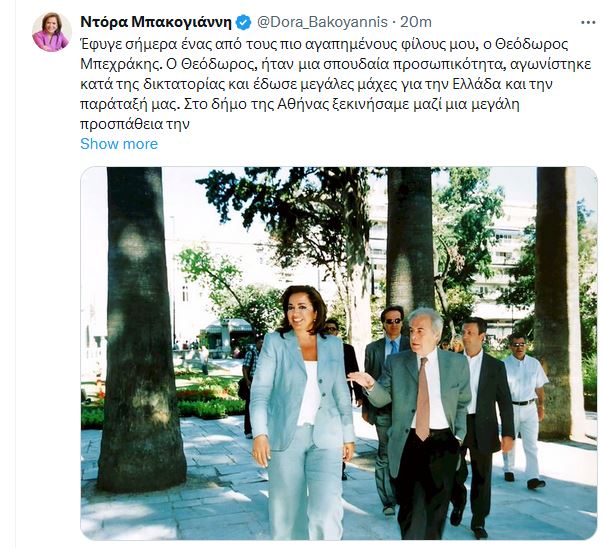The width and height of the screenshot is (603, 548).
Task: Click the blue verified badge
Action: tap(244, 22)
